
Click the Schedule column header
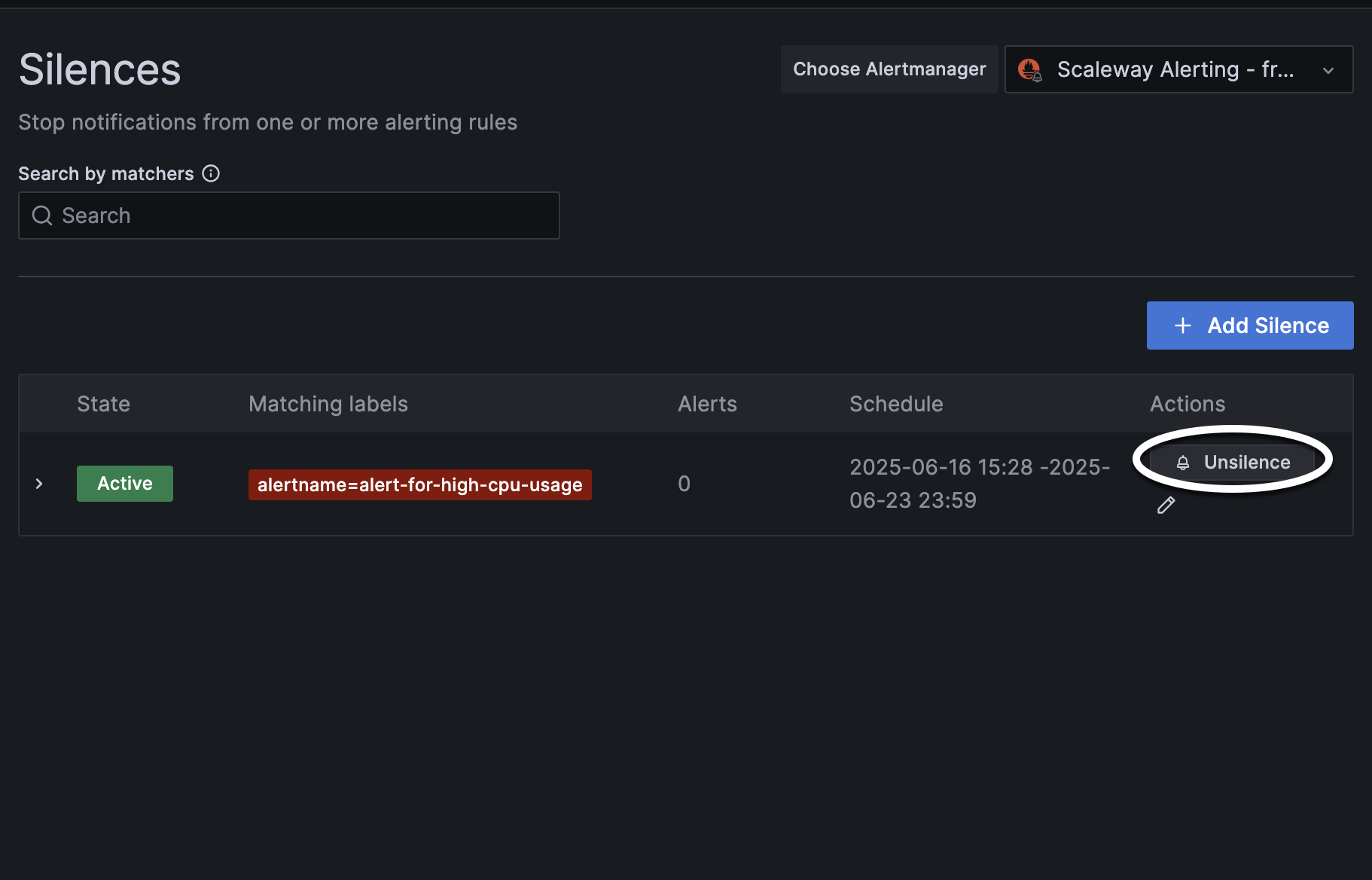(896, 403)
